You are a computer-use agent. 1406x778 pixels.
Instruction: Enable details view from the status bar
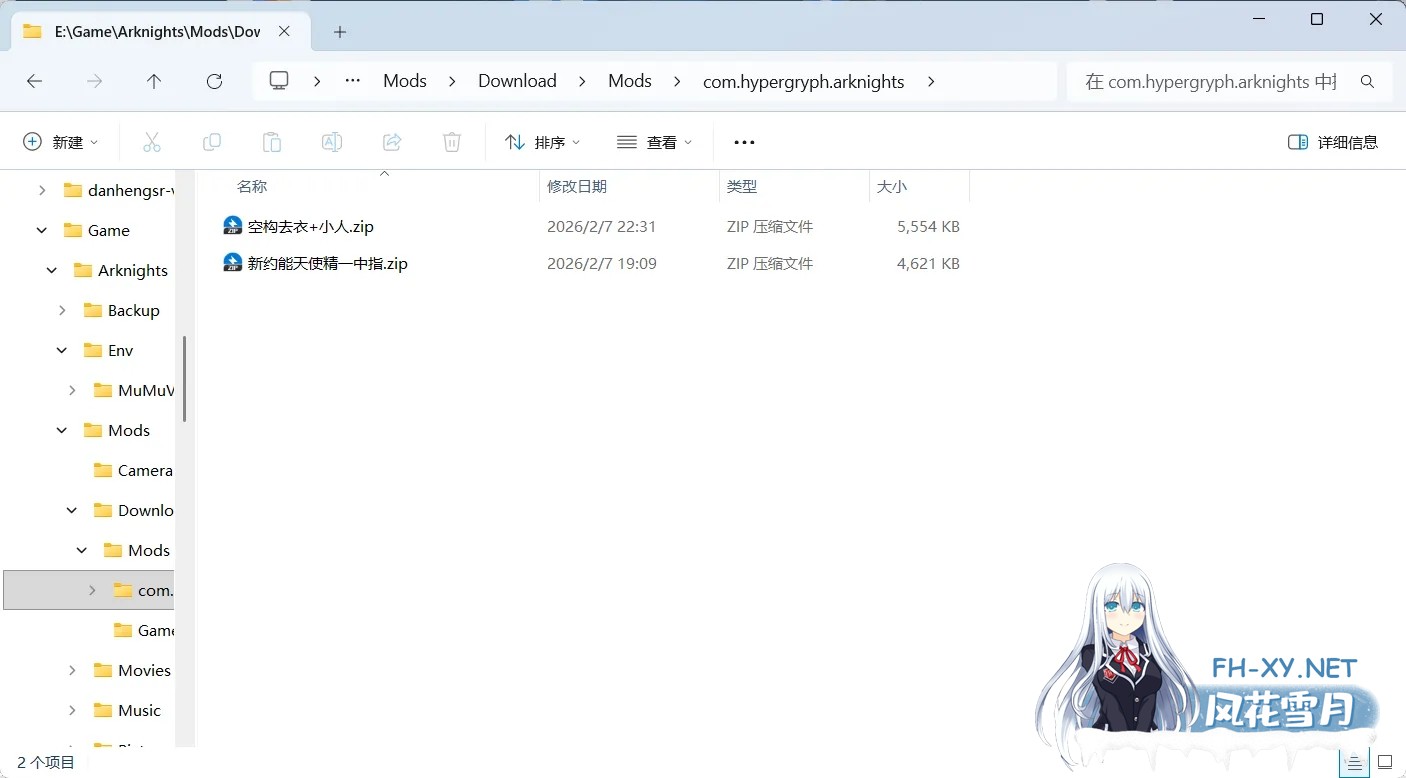1354,762
